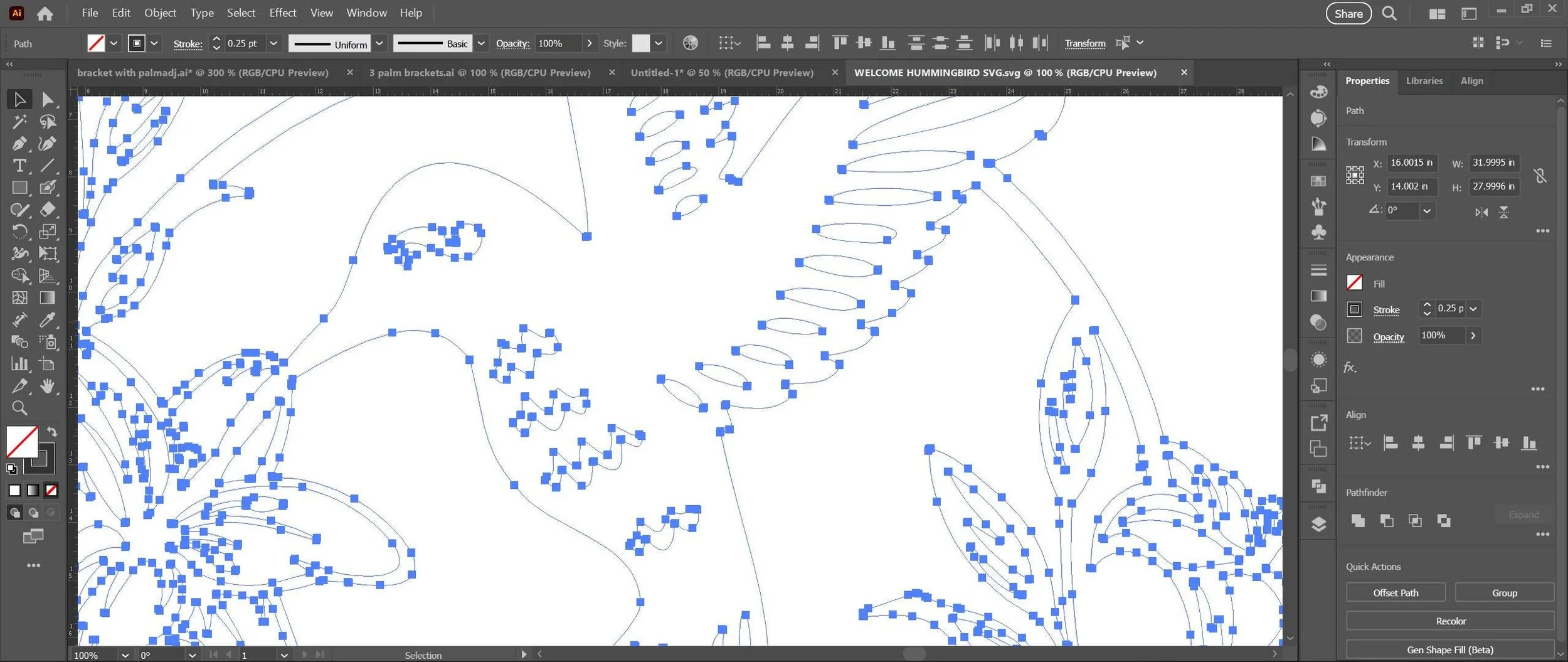Open the Edit Toolbar three-dots button
Screen dimensions: 1568x662
[x=33, y=565]
